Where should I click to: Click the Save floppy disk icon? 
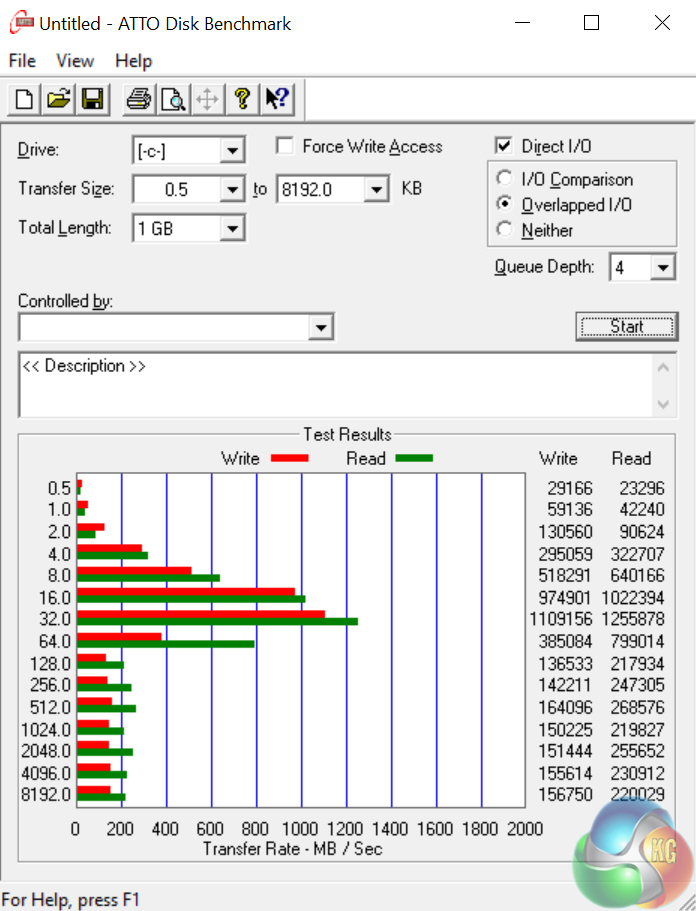[x=92, y=99]
